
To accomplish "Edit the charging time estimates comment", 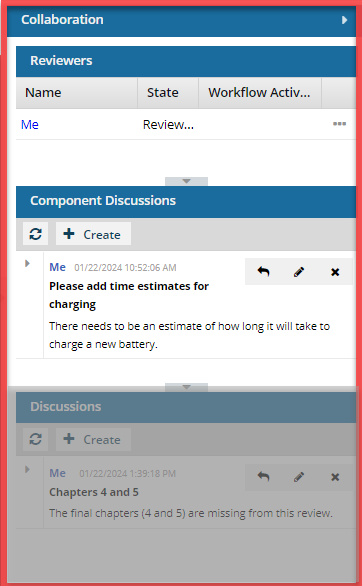I will pos(298,272).
